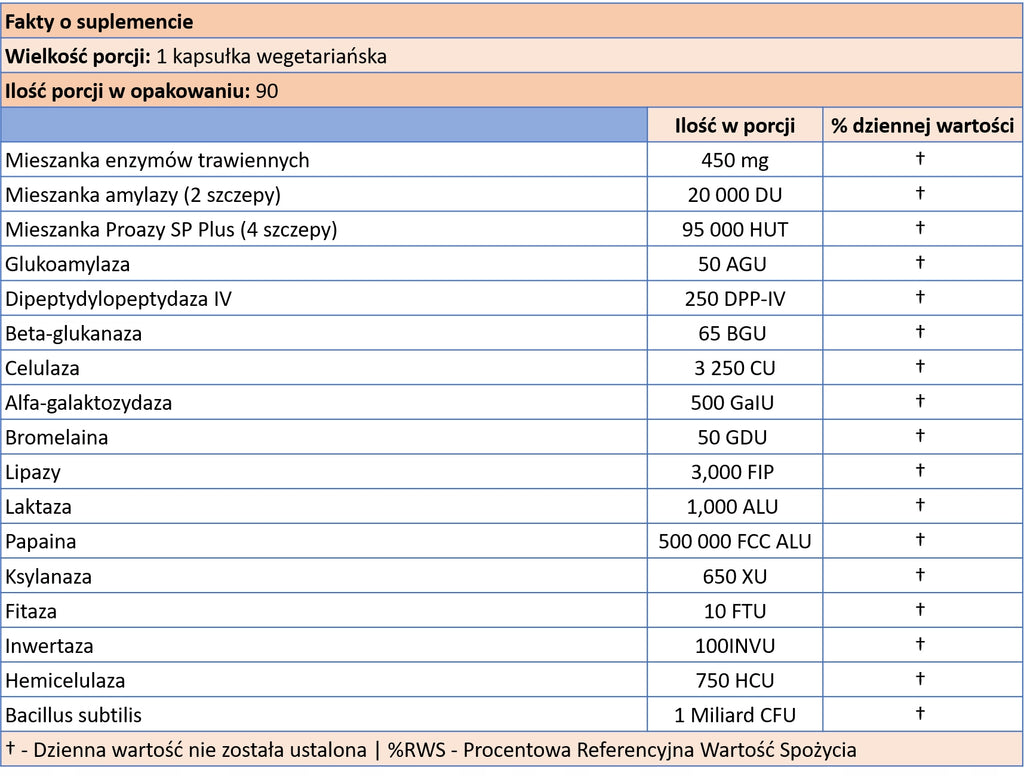Viewport: 1024px width, 776px height.
Task: Click dagger symbol next to Celulaza
Action: pyautogui.click(x=920, y=366)
